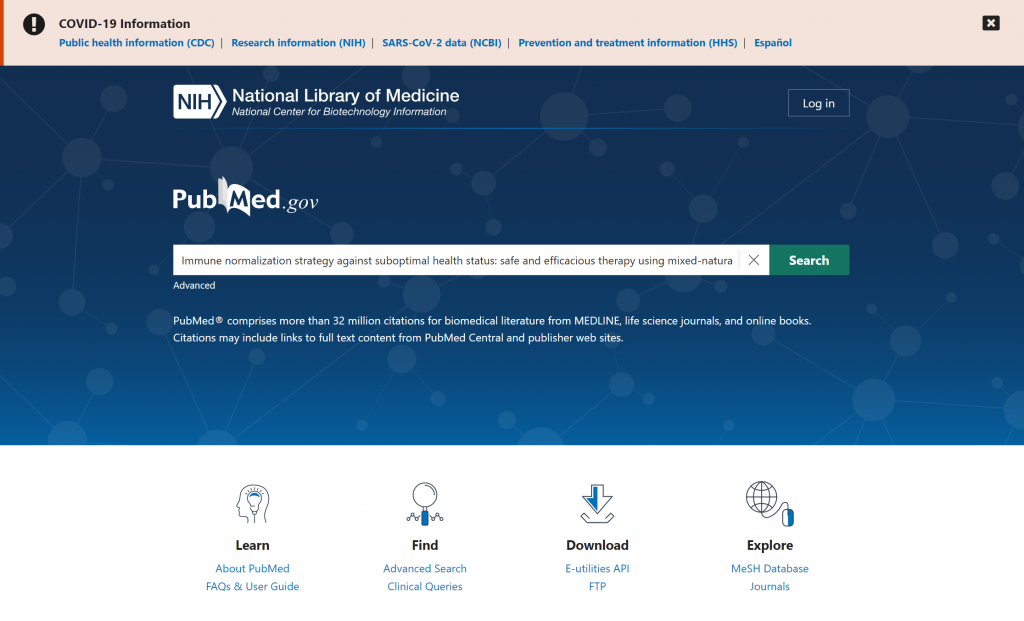The width and height of the screenshot is (1024, 621).
Task: Click the COVID-19 exclamation alert icon
Action: (34, 24)
